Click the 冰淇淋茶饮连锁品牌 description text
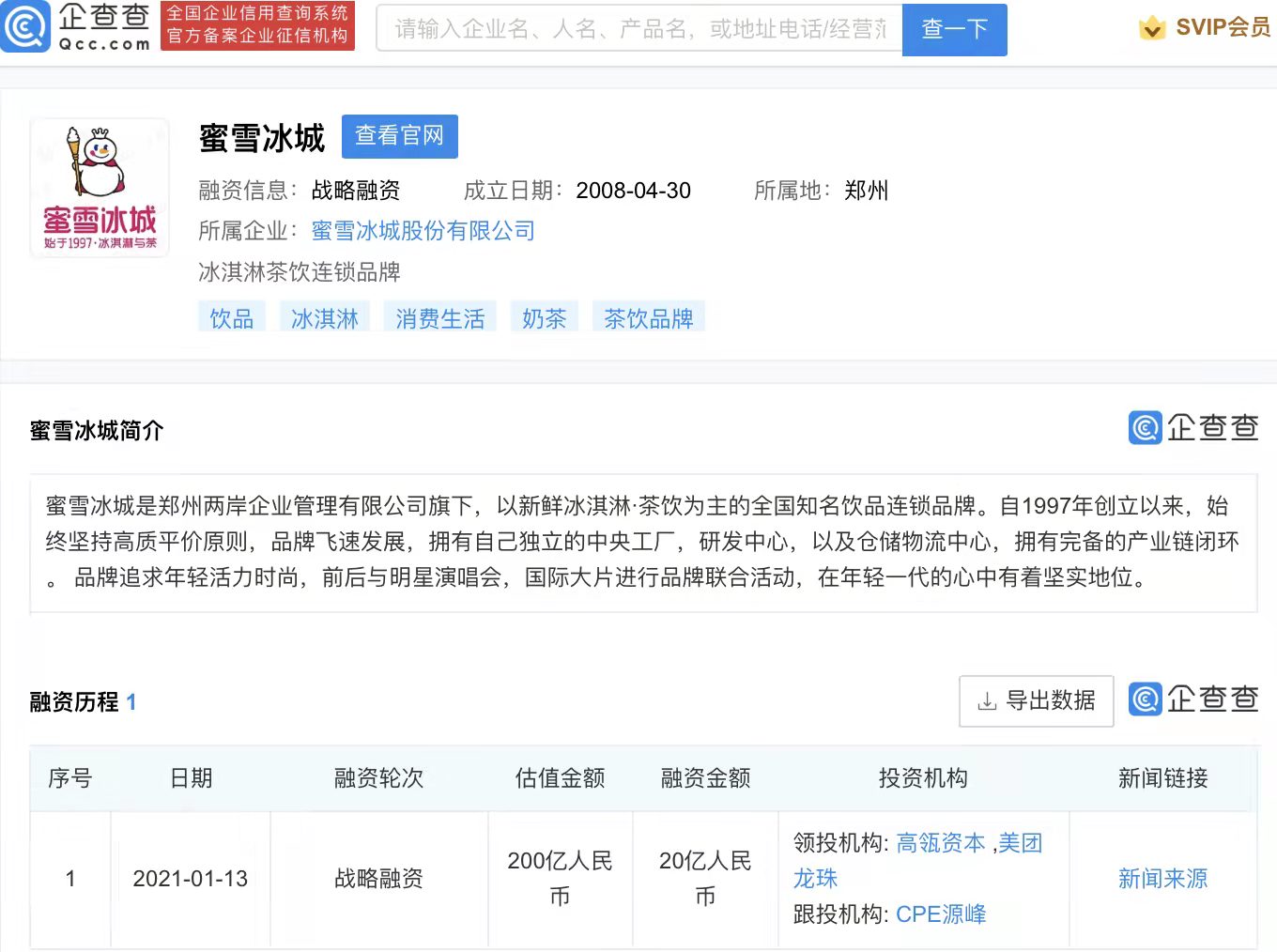The height and width of the screenshot is (952, 1277). 300,272
